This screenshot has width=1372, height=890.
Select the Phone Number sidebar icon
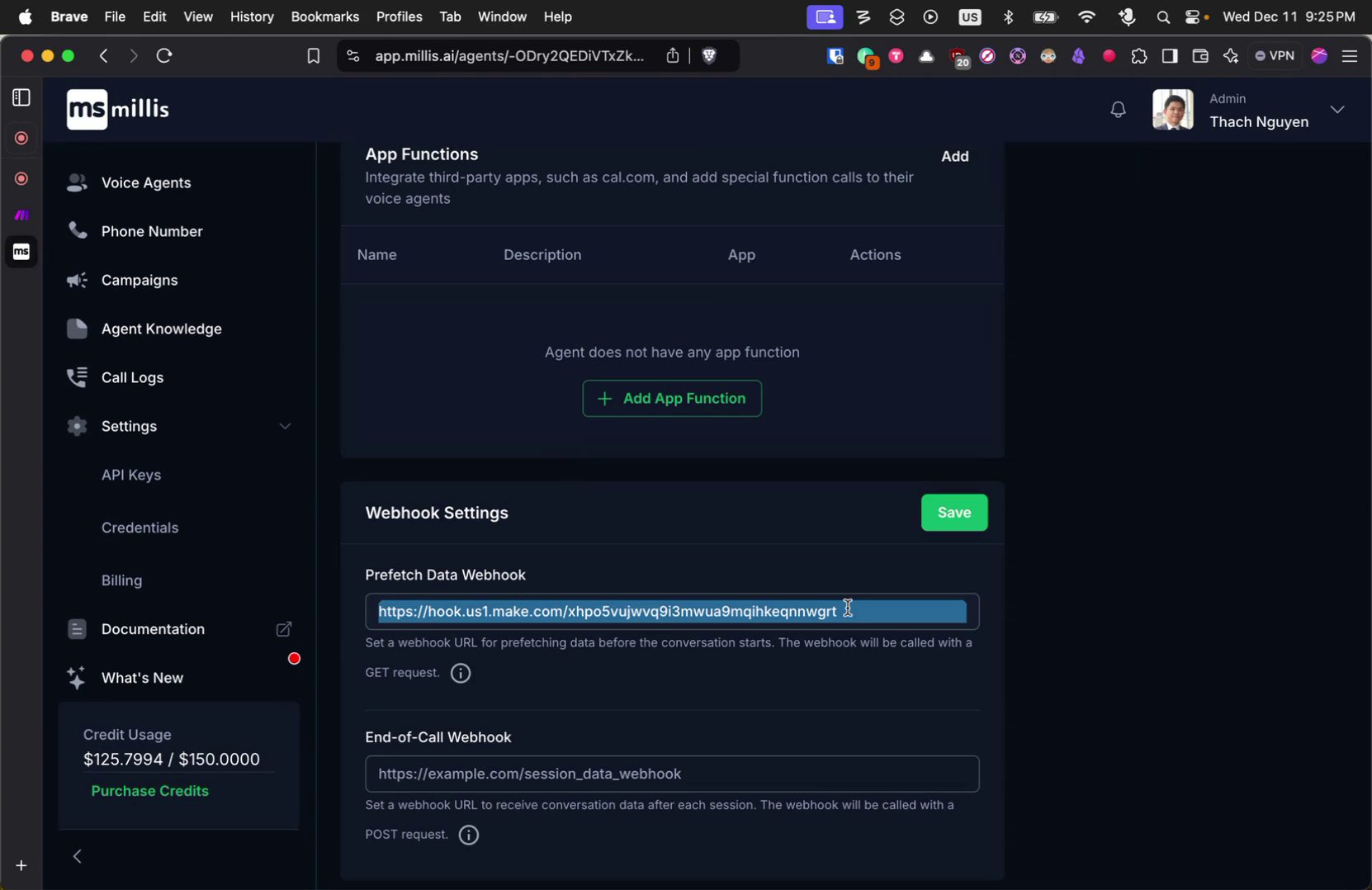click(77, 231)
